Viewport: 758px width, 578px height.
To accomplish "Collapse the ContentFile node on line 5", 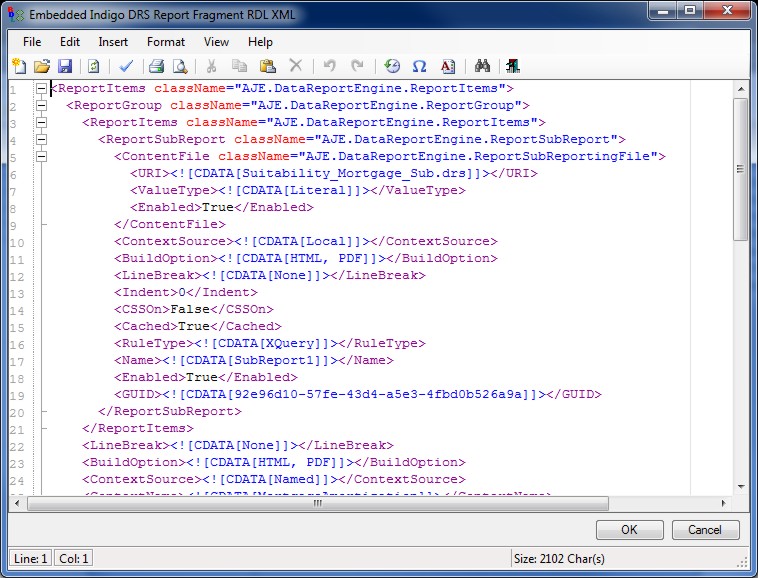I will [41, 157].
